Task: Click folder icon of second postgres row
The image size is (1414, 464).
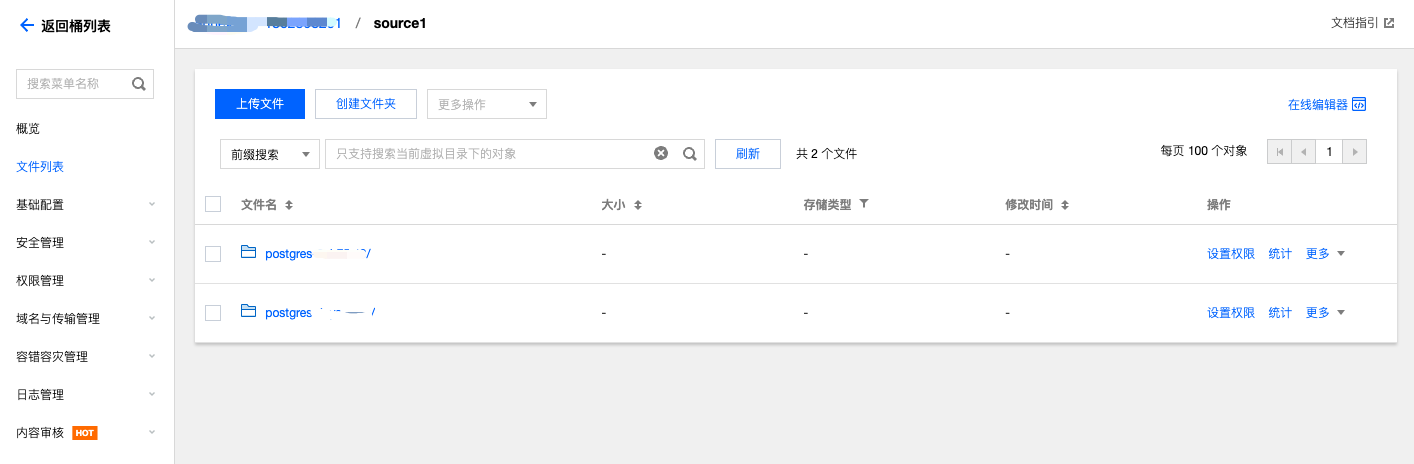Action: (x=249, y=312)
